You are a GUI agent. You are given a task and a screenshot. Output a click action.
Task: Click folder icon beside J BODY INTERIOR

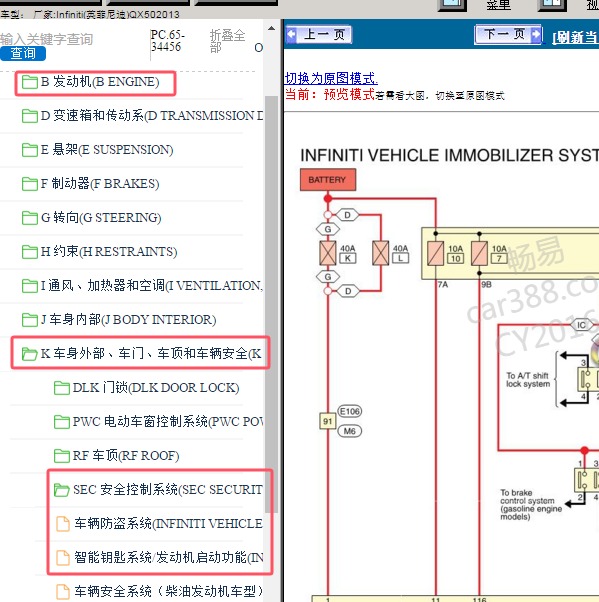point(30,320)
